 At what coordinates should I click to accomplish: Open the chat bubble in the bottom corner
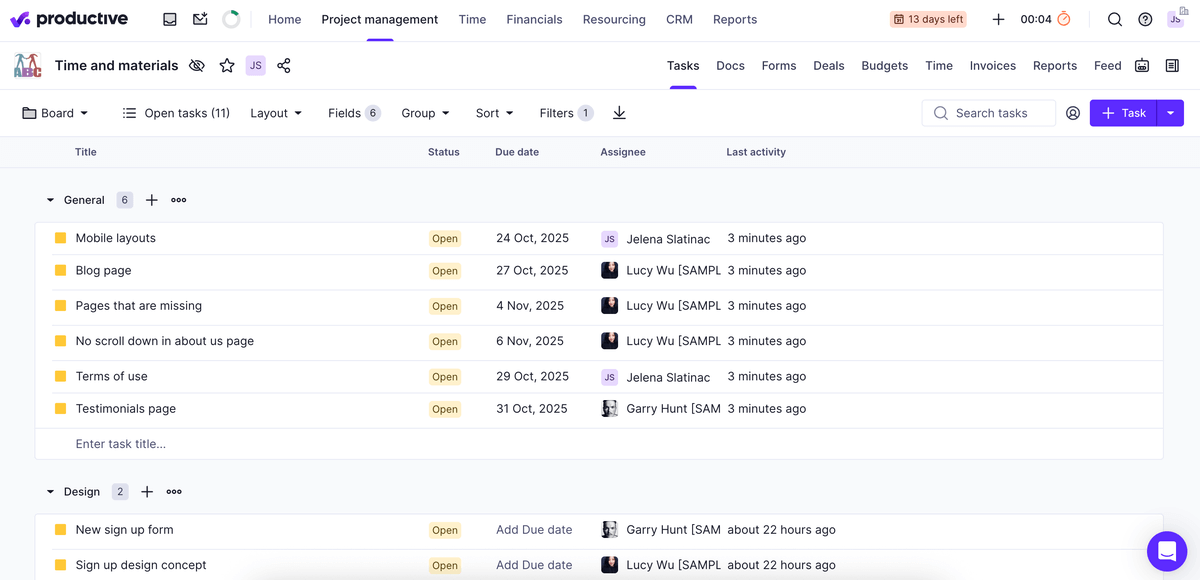[1167, 551]
